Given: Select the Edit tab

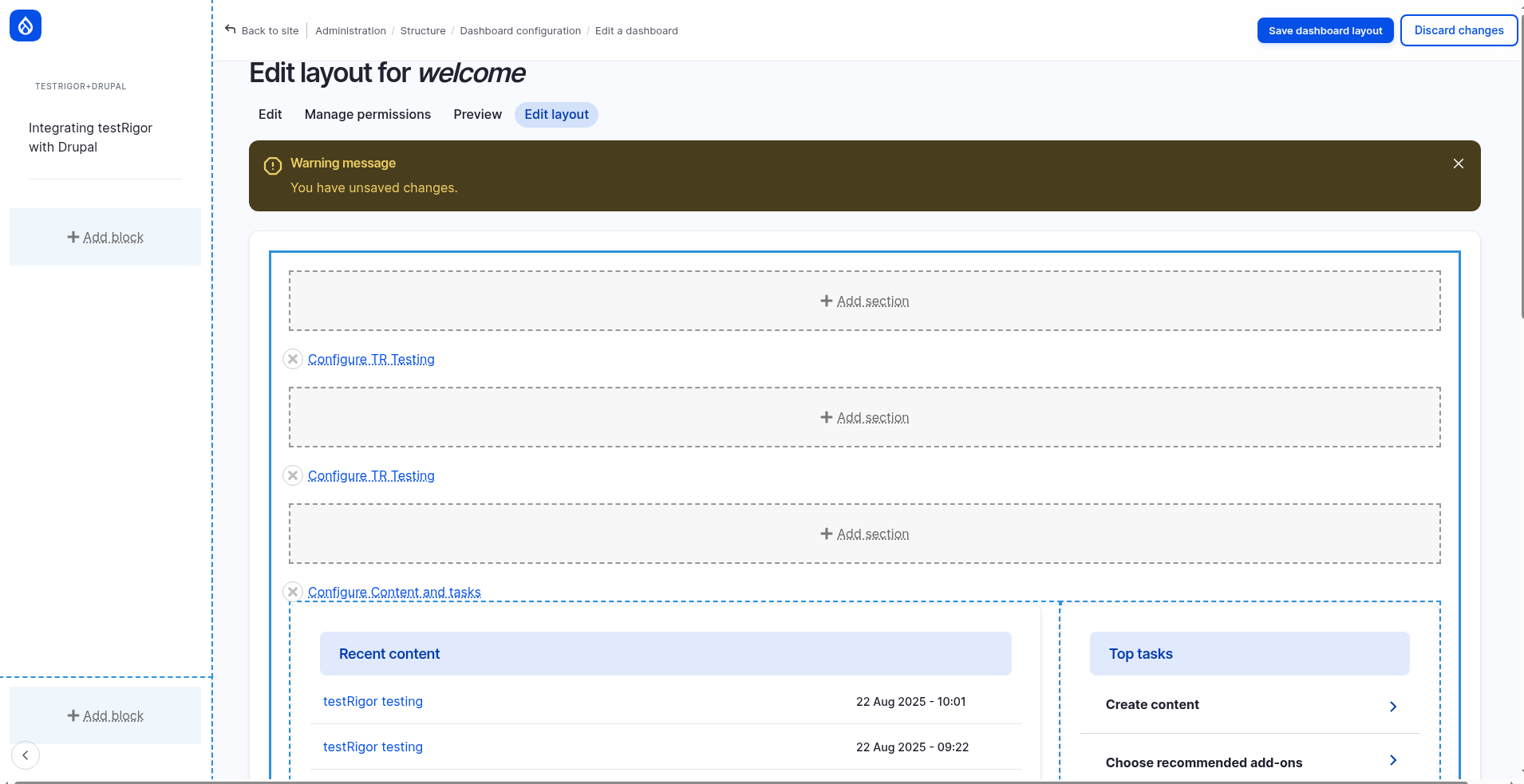Looking at the screenshot, I should [x=270, y=115].
